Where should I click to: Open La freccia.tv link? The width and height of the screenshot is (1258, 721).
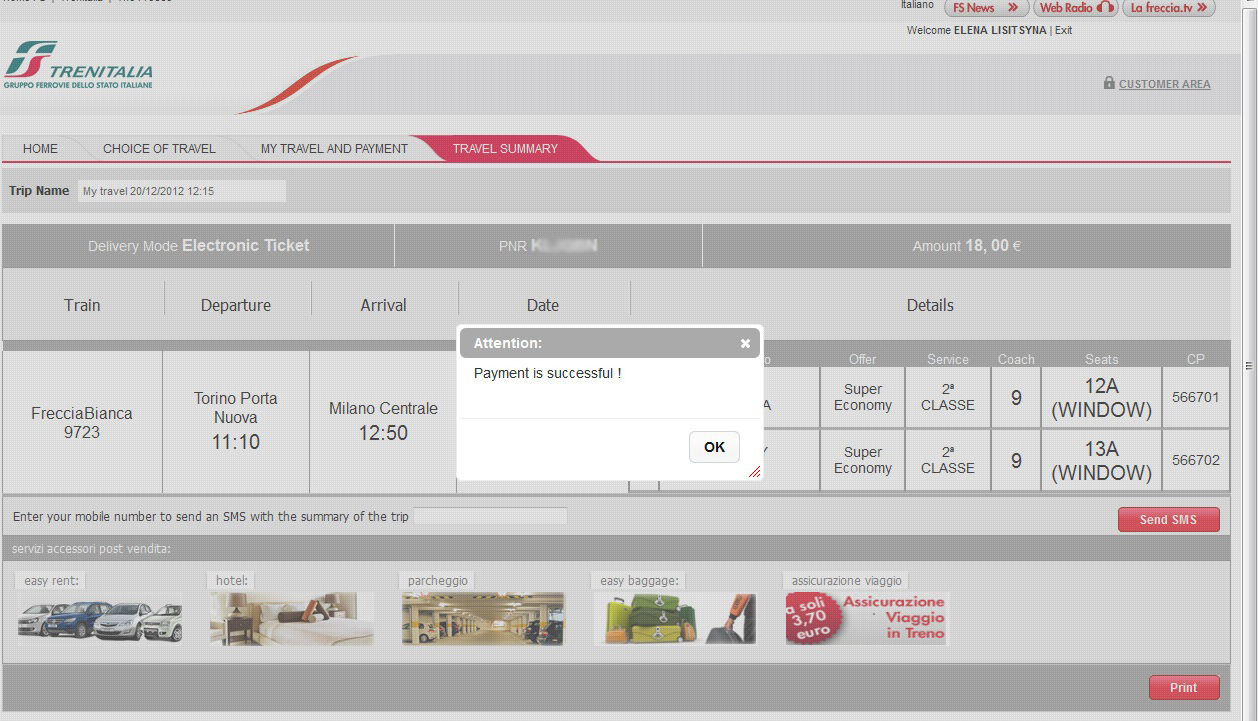click(1169, 8)
